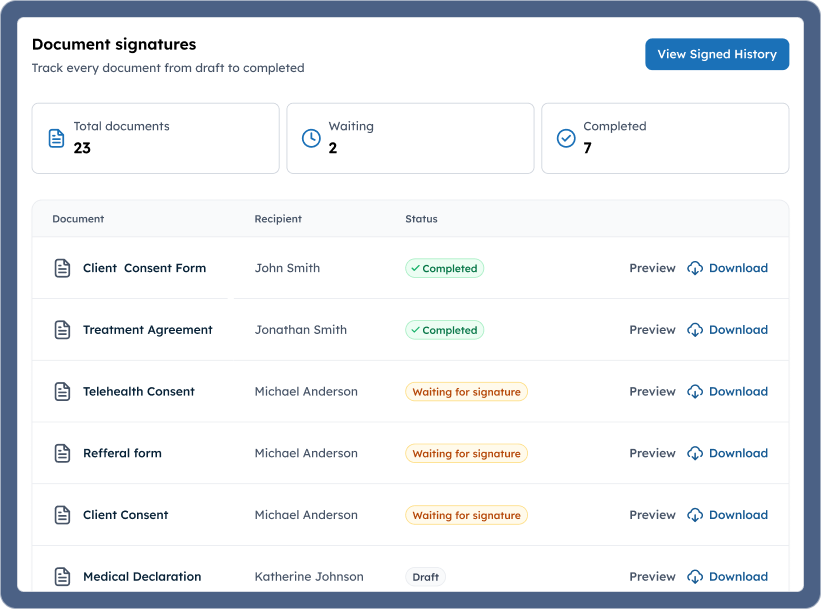The height and width of the screenshot is (609, 821).
Task: Download the Treatment Agreement via text link
Action: (738, 330)
